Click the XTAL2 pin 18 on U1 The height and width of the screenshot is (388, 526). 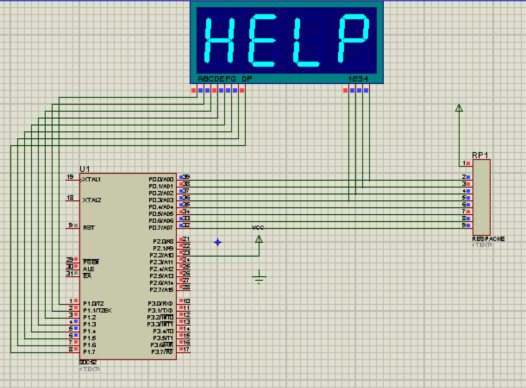73,200
